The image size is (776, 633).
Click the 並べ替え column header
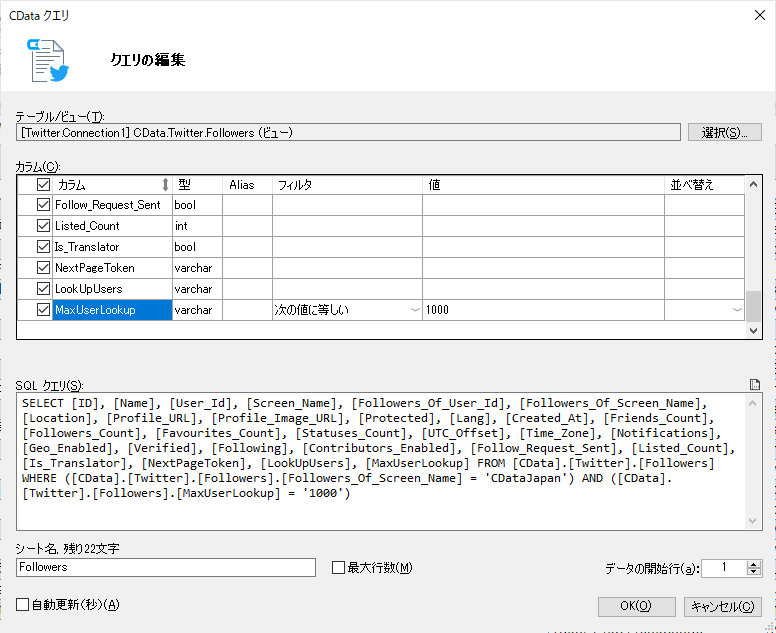[704, 185]
